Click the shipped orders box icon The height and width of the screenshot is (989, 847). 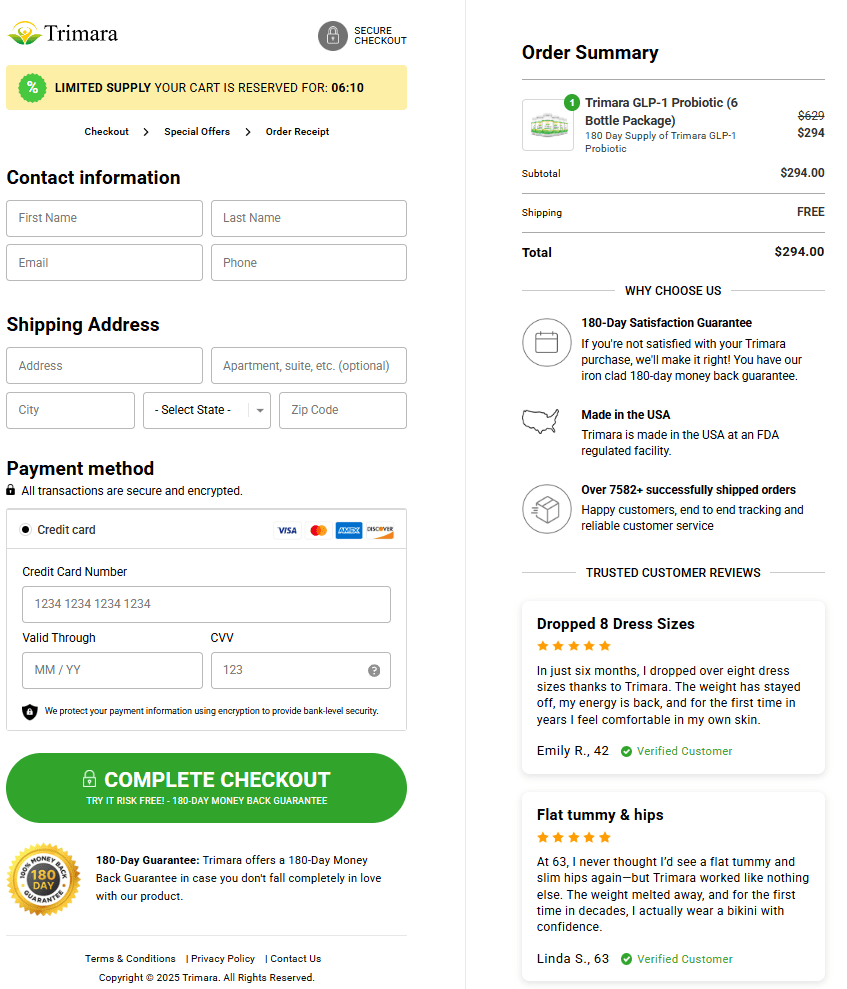coord(547,509)
